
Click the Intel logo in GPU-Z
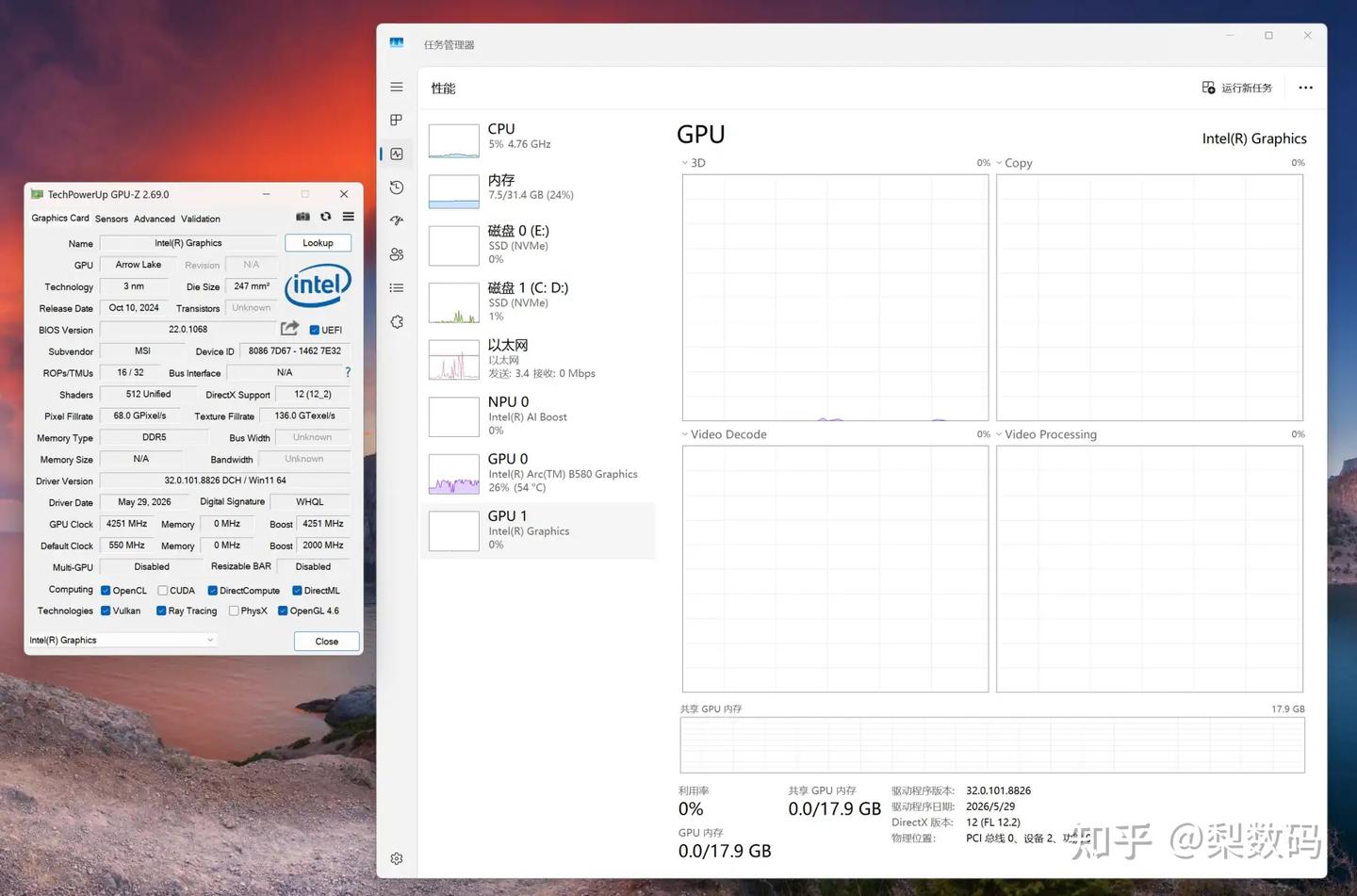tap(319, 284)
